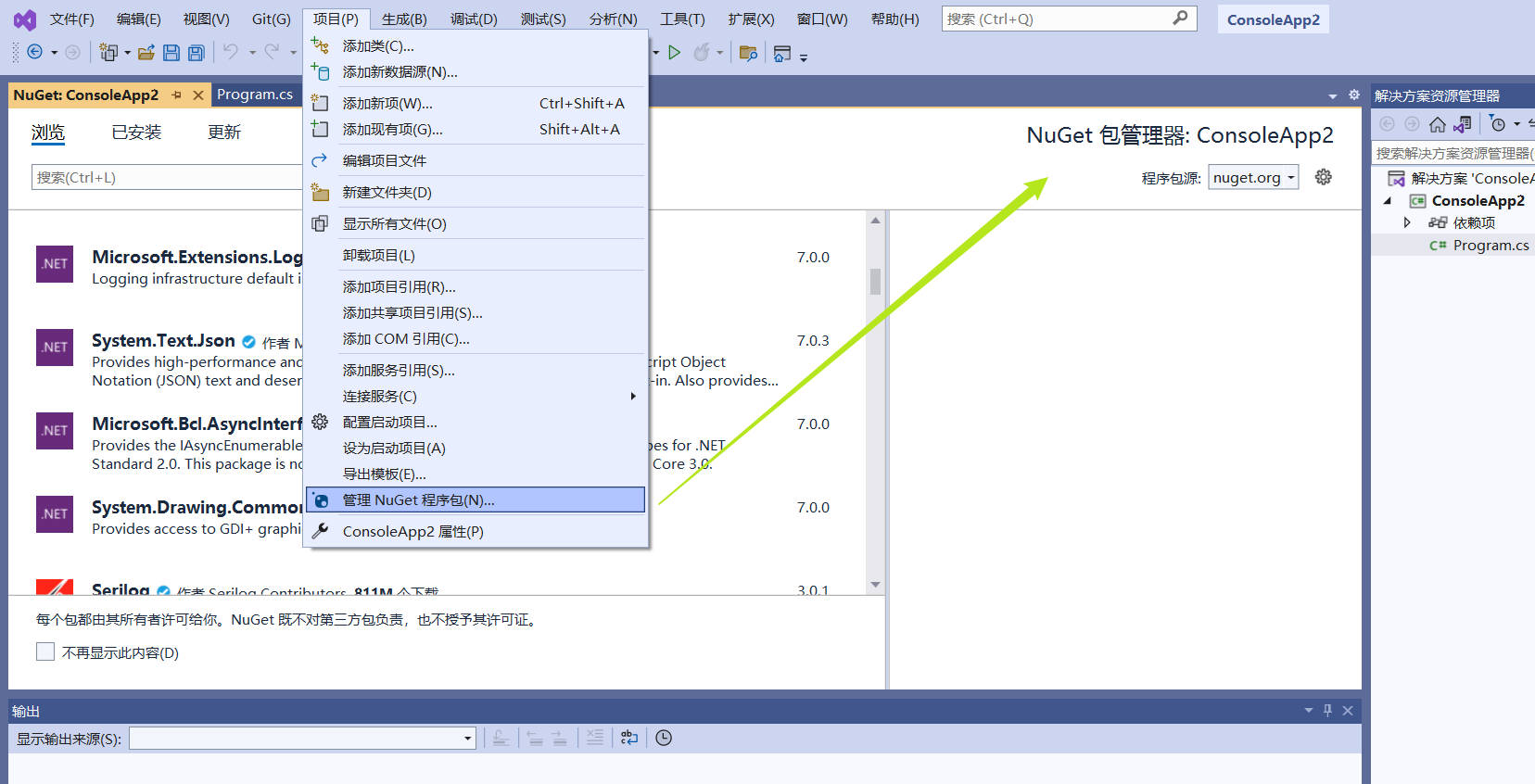Click the undo arrow icon

(x=231, y=52)
